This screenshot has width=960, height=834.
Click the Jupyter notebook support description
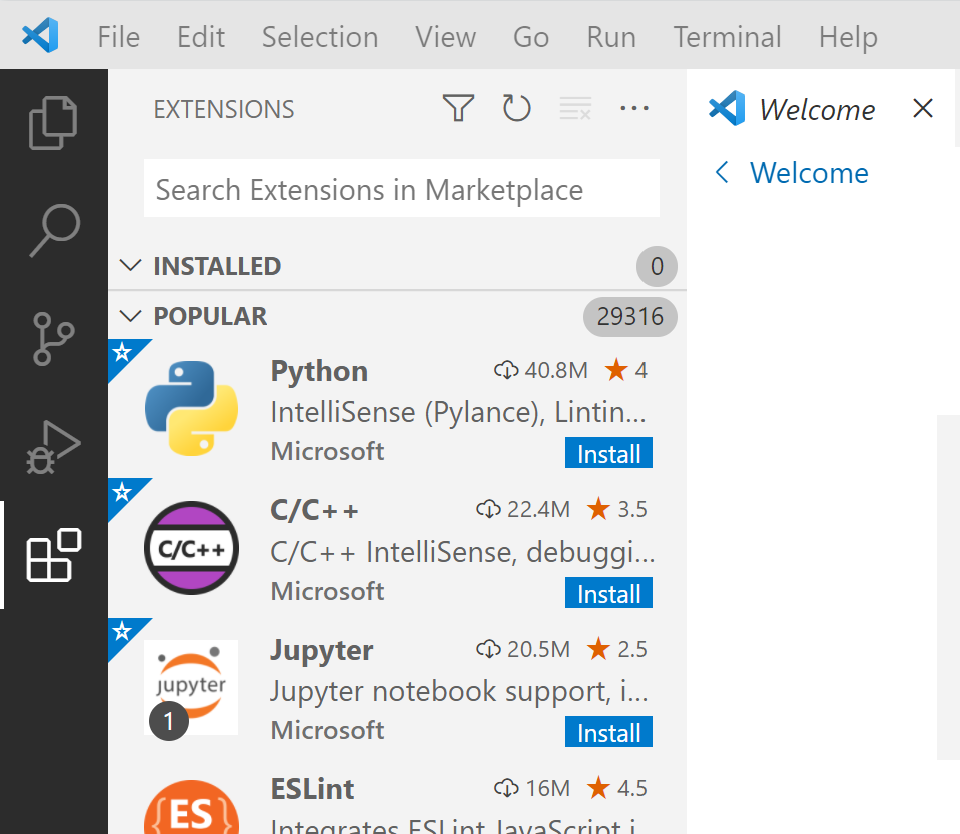(x=459, y=691)
